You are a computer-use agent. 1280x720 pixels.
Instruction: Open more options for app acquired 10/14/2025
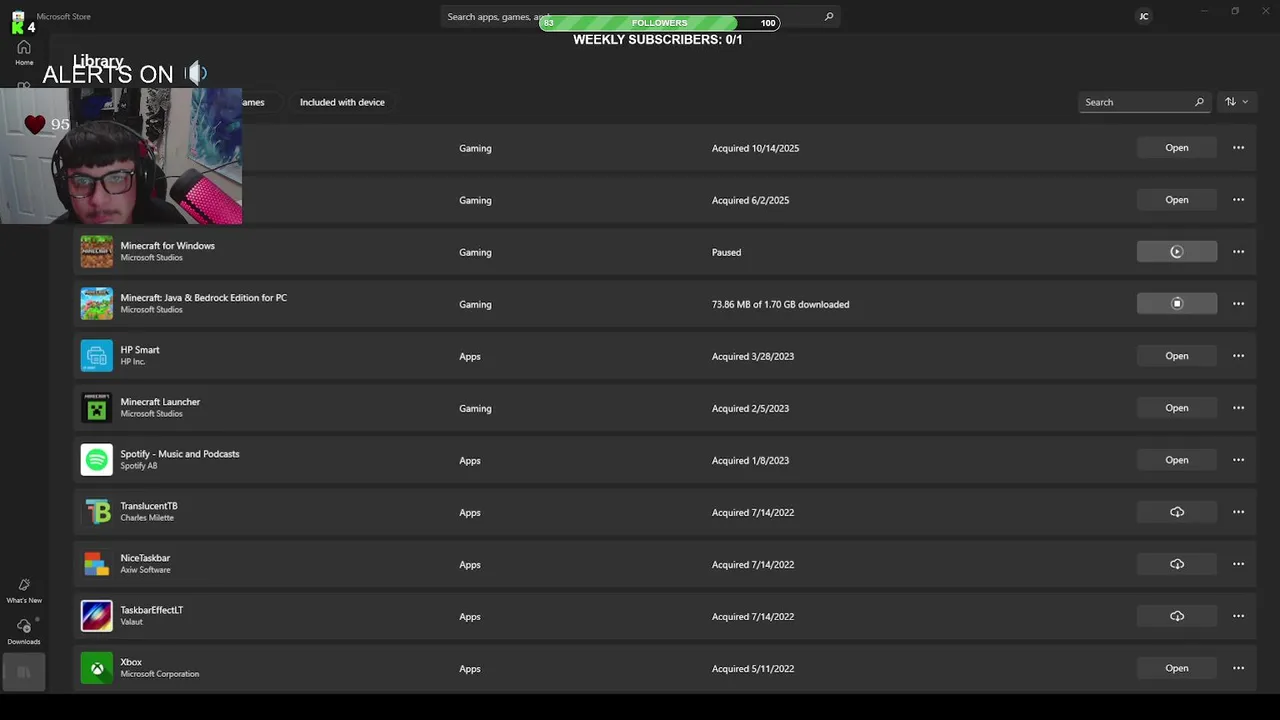[x=1238, y=148]
